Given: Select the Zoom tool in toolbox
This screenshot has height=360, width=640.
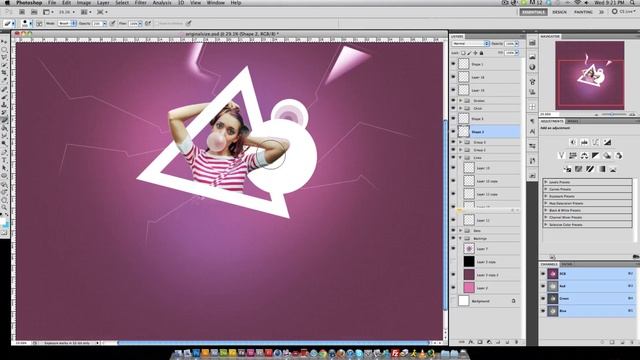Looking at the screenshot, I should pos(4,208).
